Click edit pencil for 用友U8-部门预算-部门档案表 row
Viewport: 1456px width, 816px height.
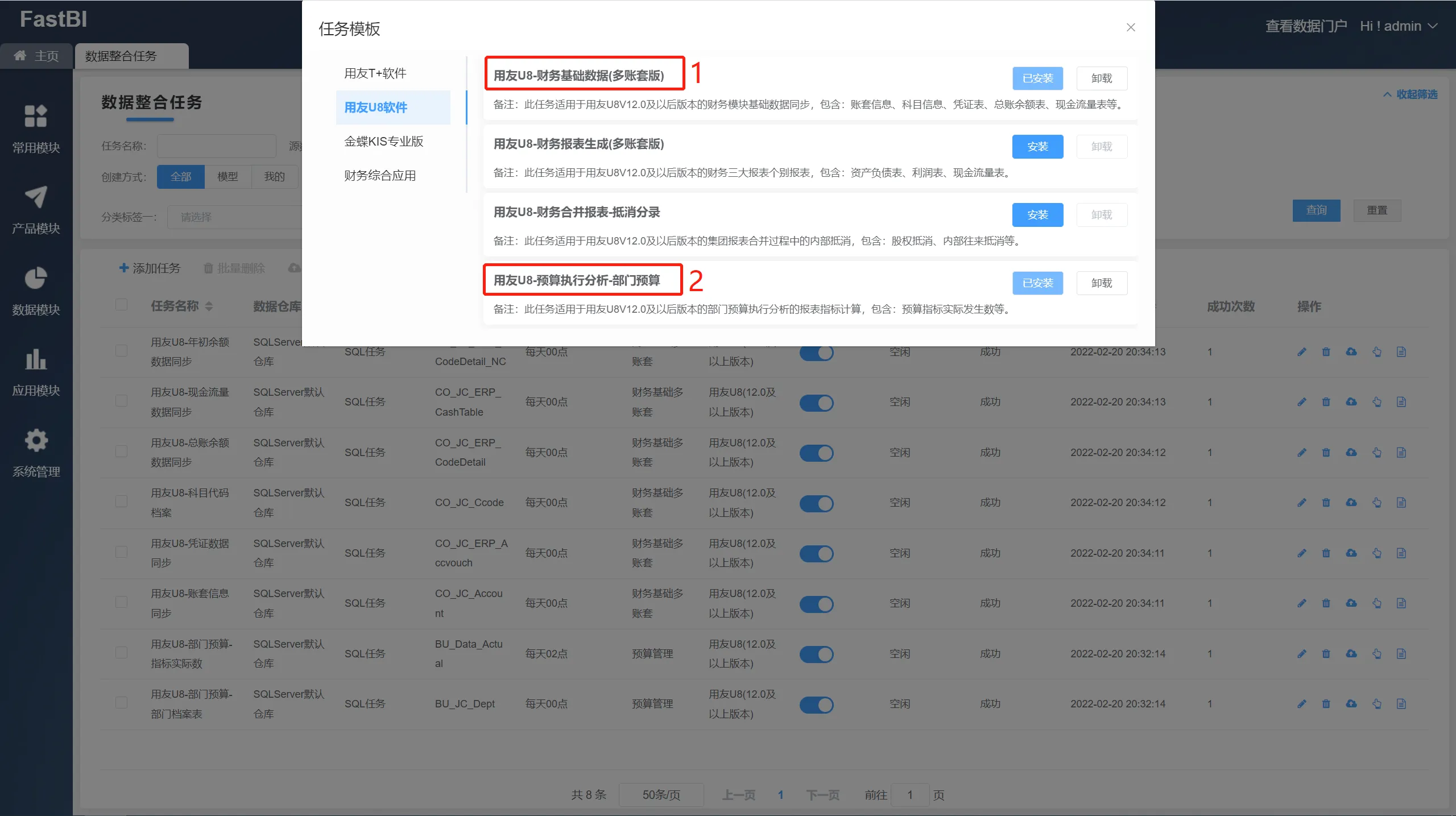click(x=1301, y=704)
